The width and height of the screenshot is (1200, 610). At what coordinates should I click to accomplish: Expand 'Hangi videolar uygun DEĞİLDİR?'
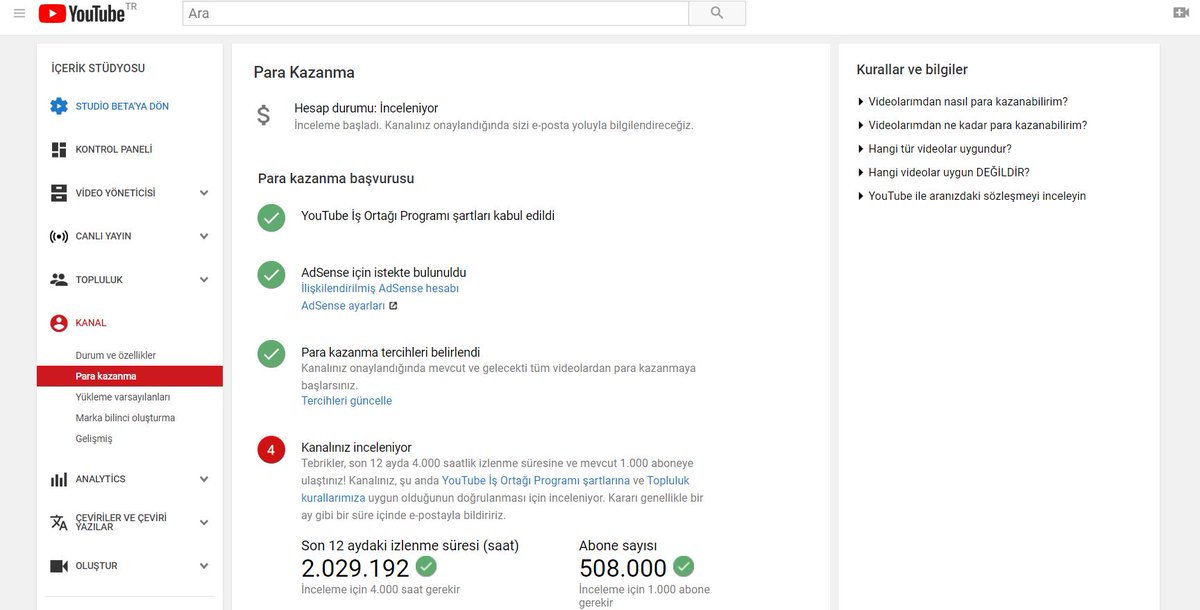(943, 172)
